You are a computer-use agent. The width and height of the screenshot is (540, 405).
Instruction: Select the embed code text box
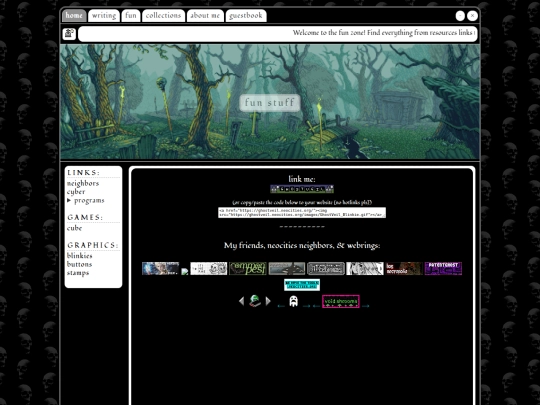[x=302, y=212]
